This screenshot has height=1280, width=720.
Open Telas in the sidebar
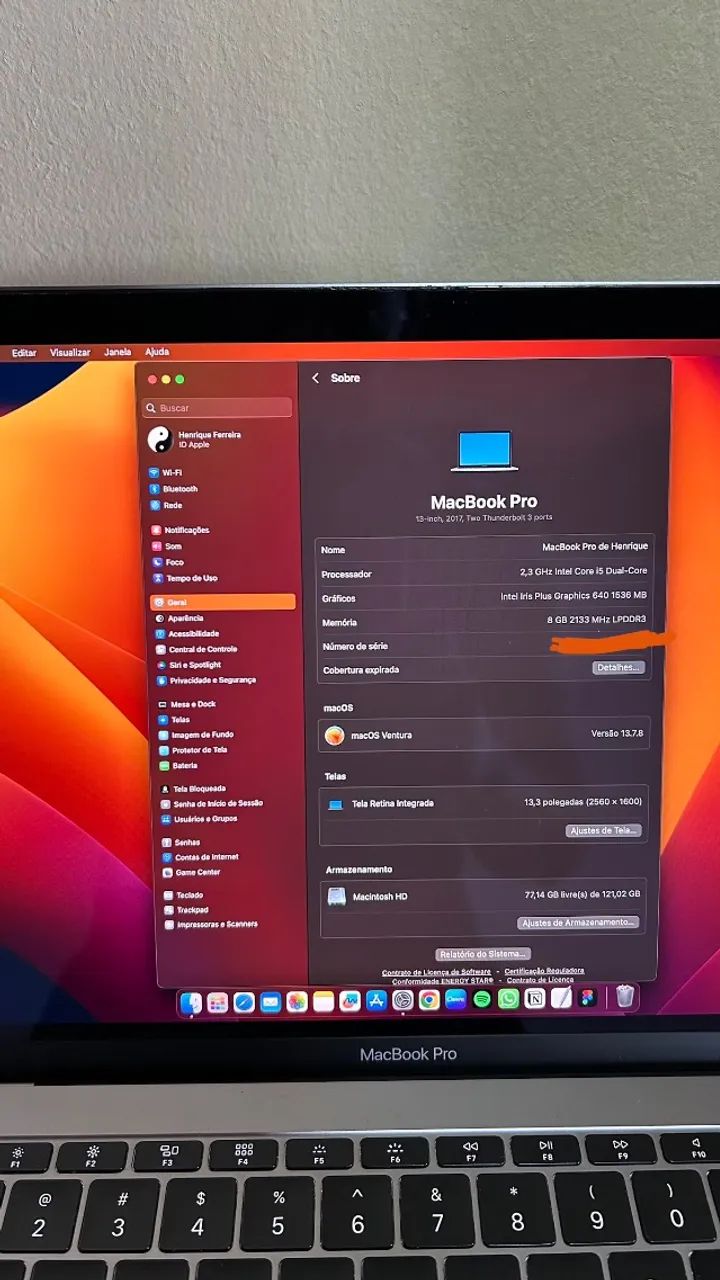pyautogui.click(x=174, y=719)
